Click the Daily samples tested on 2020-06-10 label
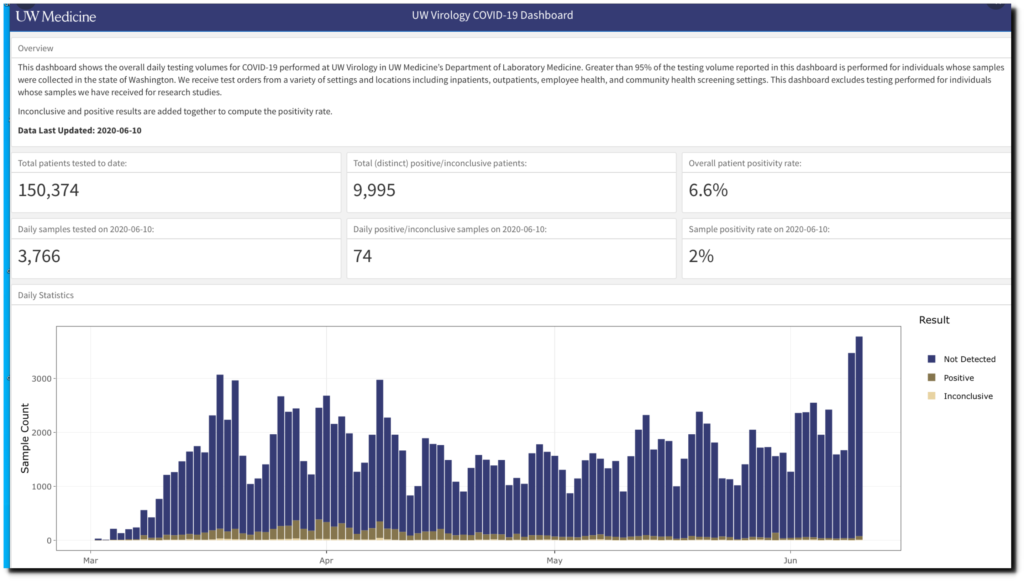 [x=86, y=229]
